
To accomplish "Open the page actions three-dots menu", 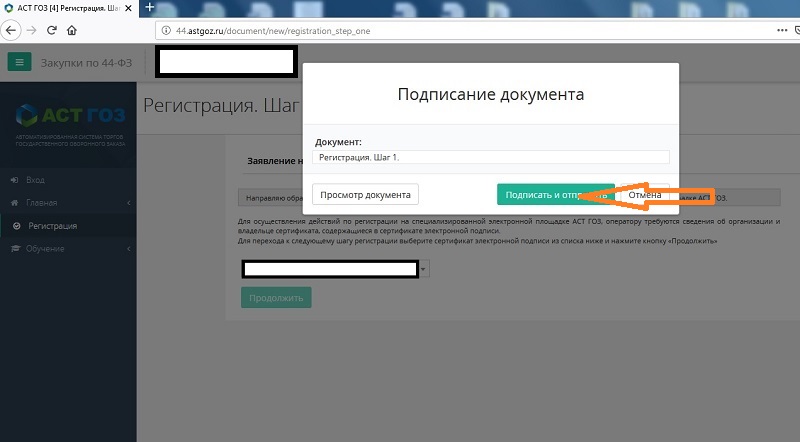I will (x=782, y=31).
